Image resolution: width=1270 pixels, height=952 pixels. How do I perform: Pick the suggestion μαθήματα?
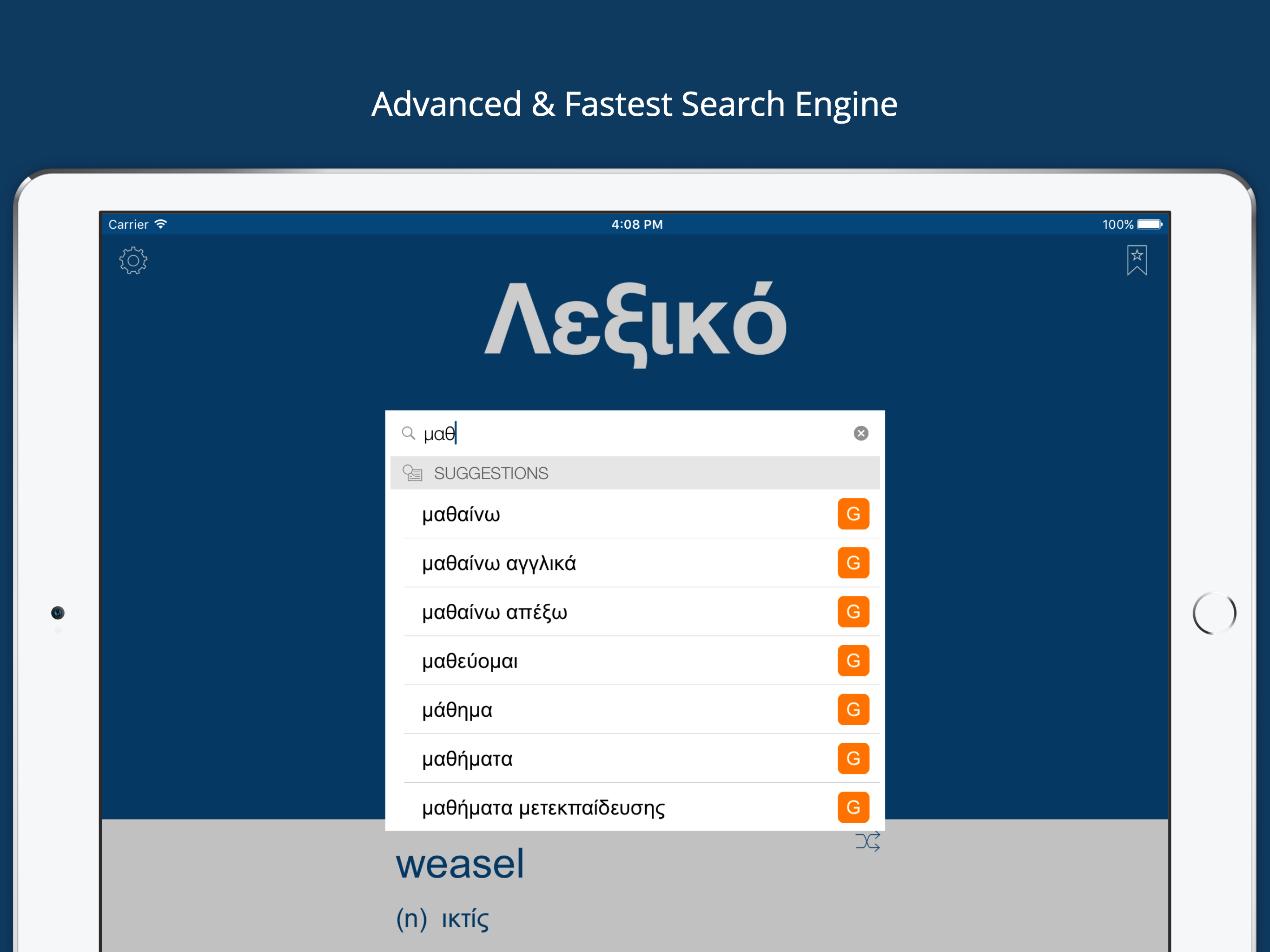pos(635,758)
